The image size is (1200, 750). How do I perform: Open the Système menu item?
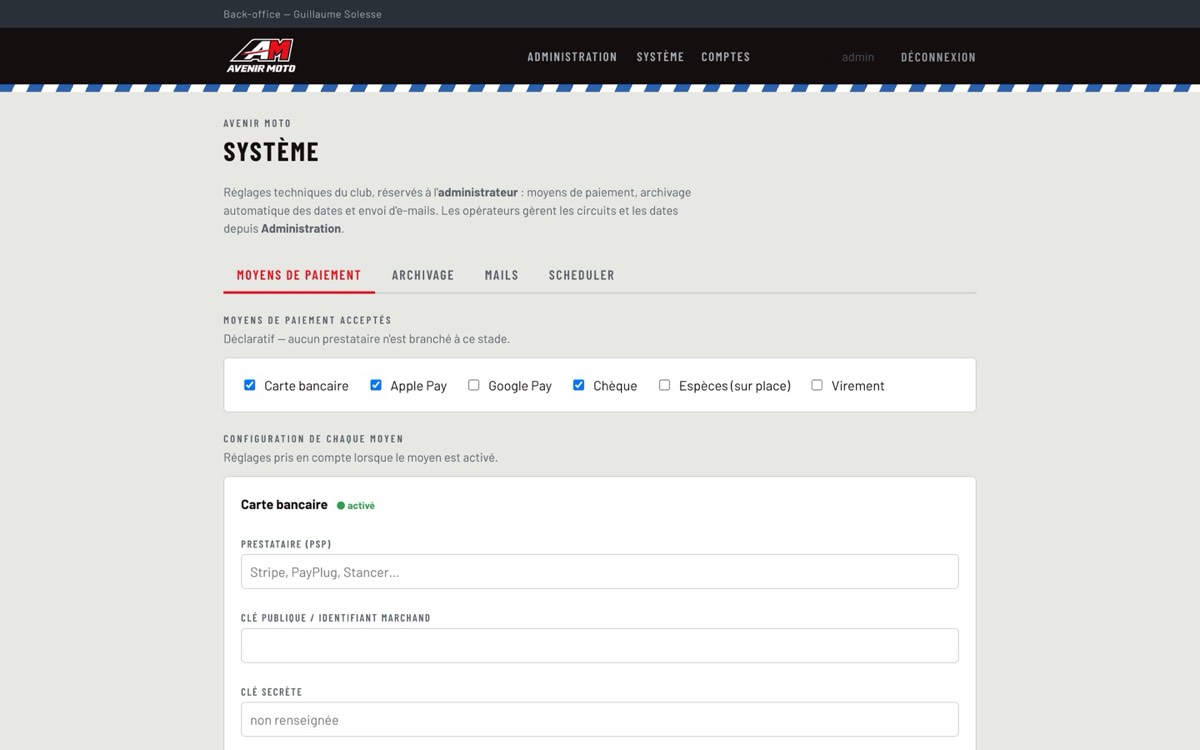[x=660, y=57]
